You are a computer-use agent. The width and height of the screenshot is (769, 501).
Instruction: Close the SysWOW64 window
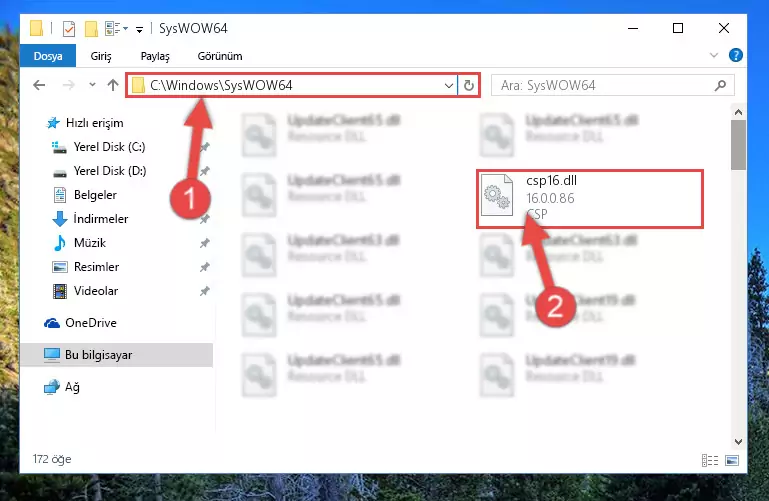click(723, 28)
